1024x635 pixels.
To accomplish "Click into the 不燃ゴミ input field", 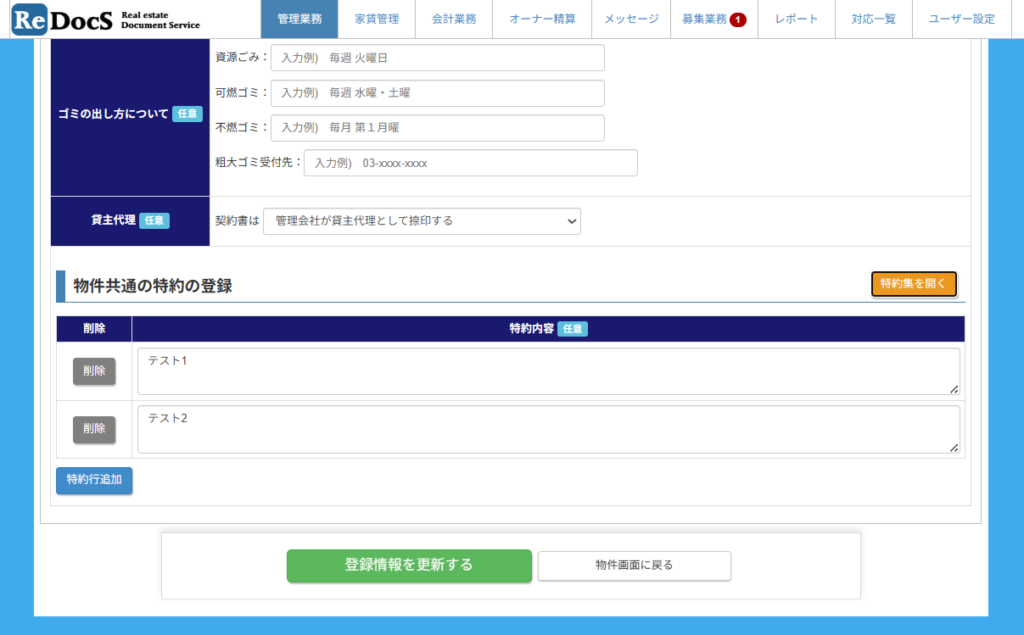I will tap(437, 128).
